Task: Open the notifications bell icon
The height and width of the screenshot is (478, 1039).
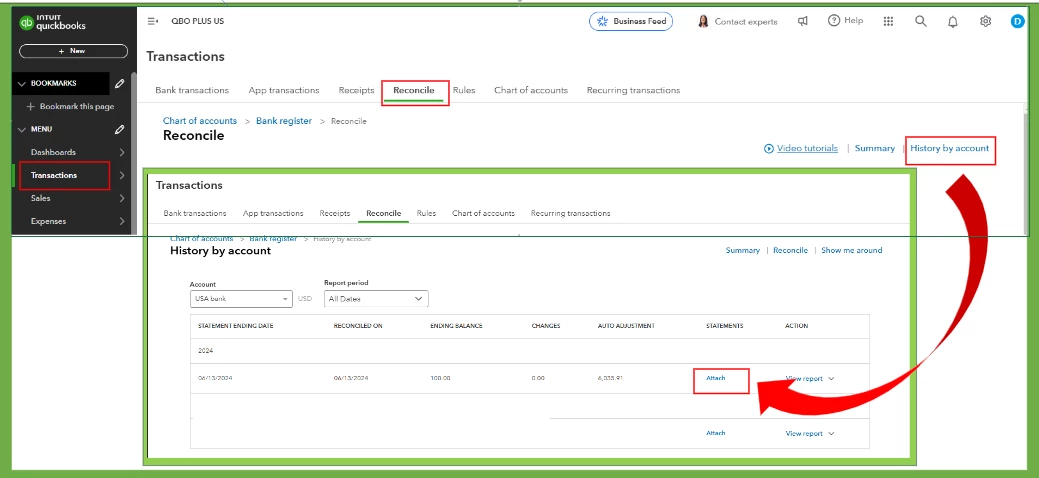Action: tap(953, 22)
